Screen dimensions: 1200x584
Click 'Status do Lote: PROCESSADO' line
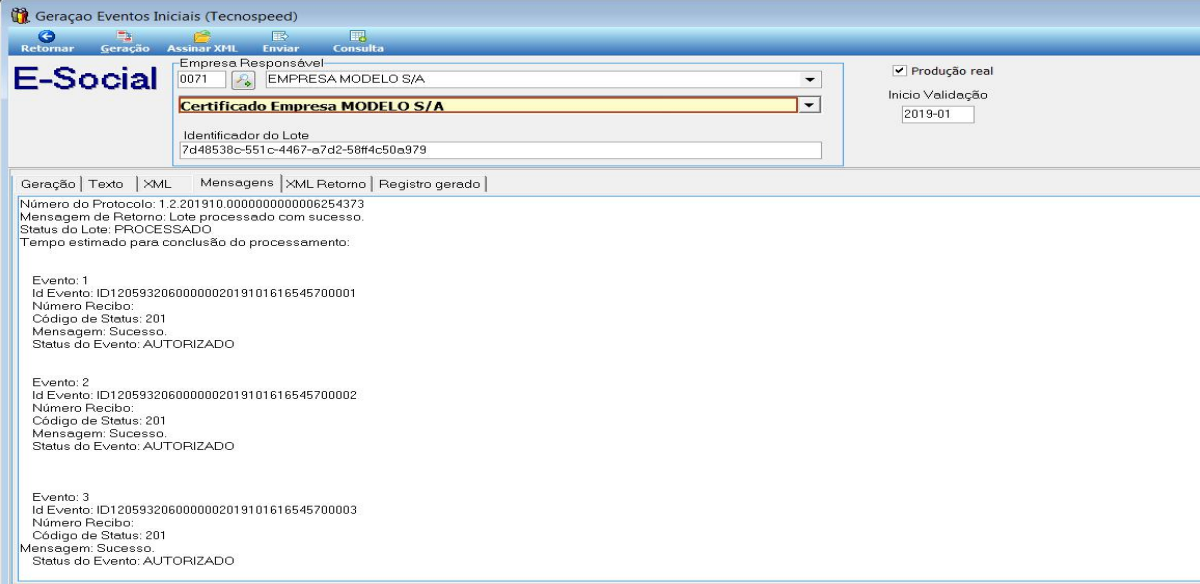pyautogui.click(x=116, y=230)
